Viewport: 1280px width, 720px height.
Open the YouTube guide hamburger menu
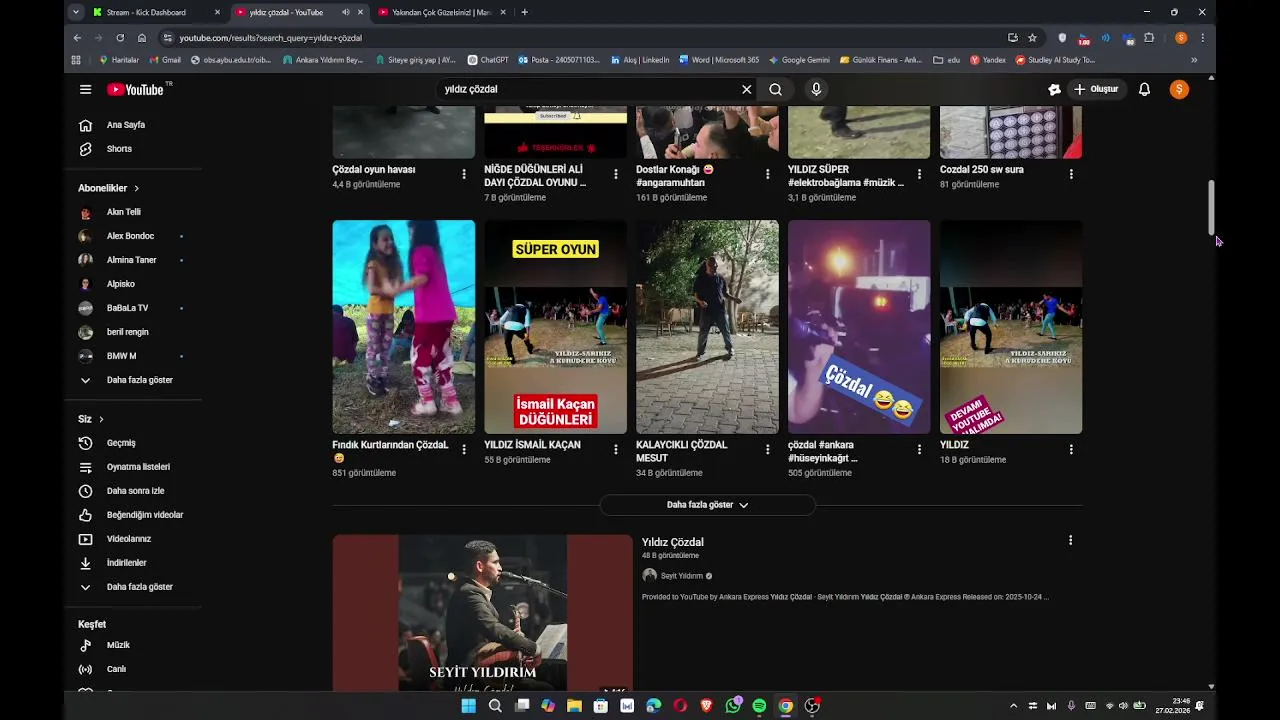tap(85, 89)
